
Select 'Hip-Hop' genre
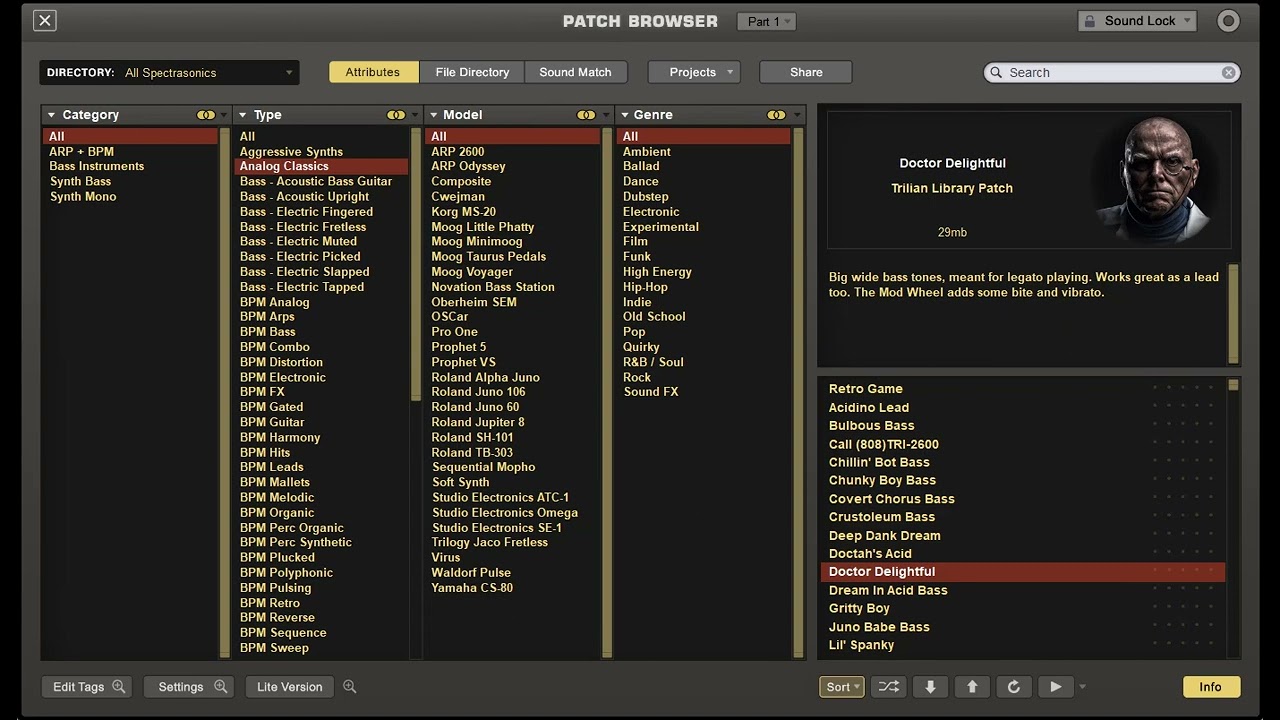click(x=703, y=286)
